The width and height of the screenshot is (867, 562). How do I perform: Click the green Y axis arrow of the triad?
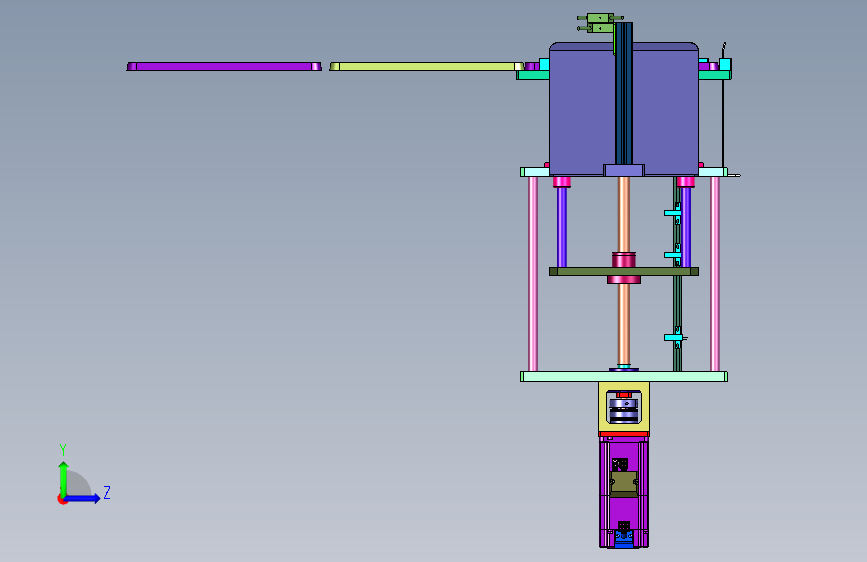click(64, 479)
